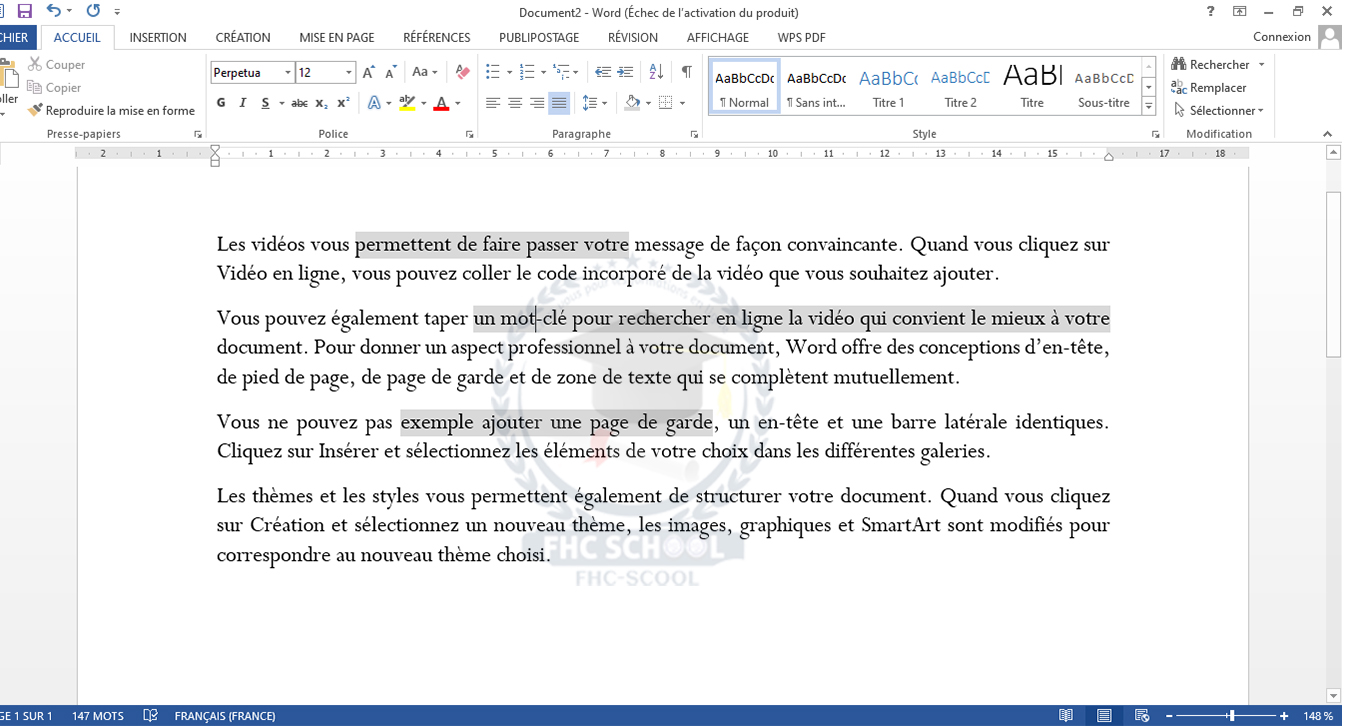Viewport: 1366px width, 726px height.
Task: Align text to the left
Action: [493, 103]
